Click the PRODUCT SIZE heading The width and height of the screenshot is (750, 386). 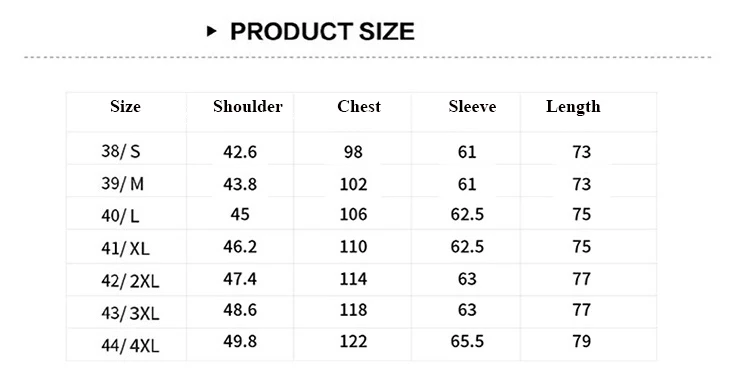pyautogui.click(x=322, y=32)
